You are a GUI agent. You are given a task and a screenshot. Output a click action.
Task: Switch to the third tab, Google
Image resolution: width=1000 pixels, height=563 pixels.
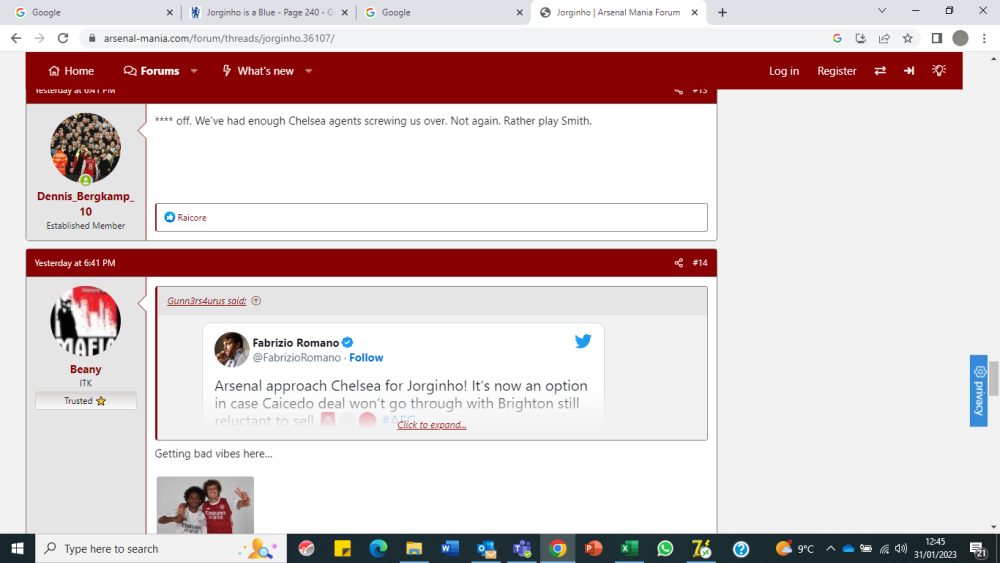443,12
